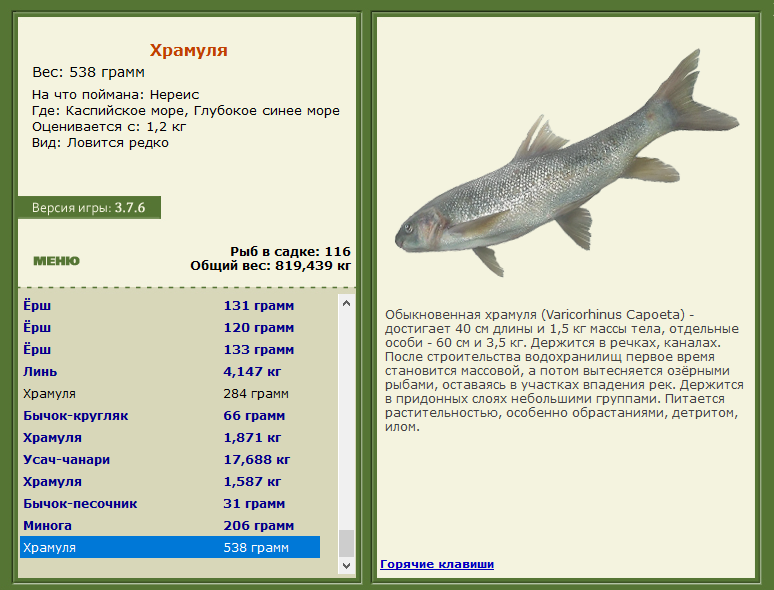Click the Оценивается с: 1,2 кг line
This screenshot has width=774, height=590.
click(x=109, y=126)
